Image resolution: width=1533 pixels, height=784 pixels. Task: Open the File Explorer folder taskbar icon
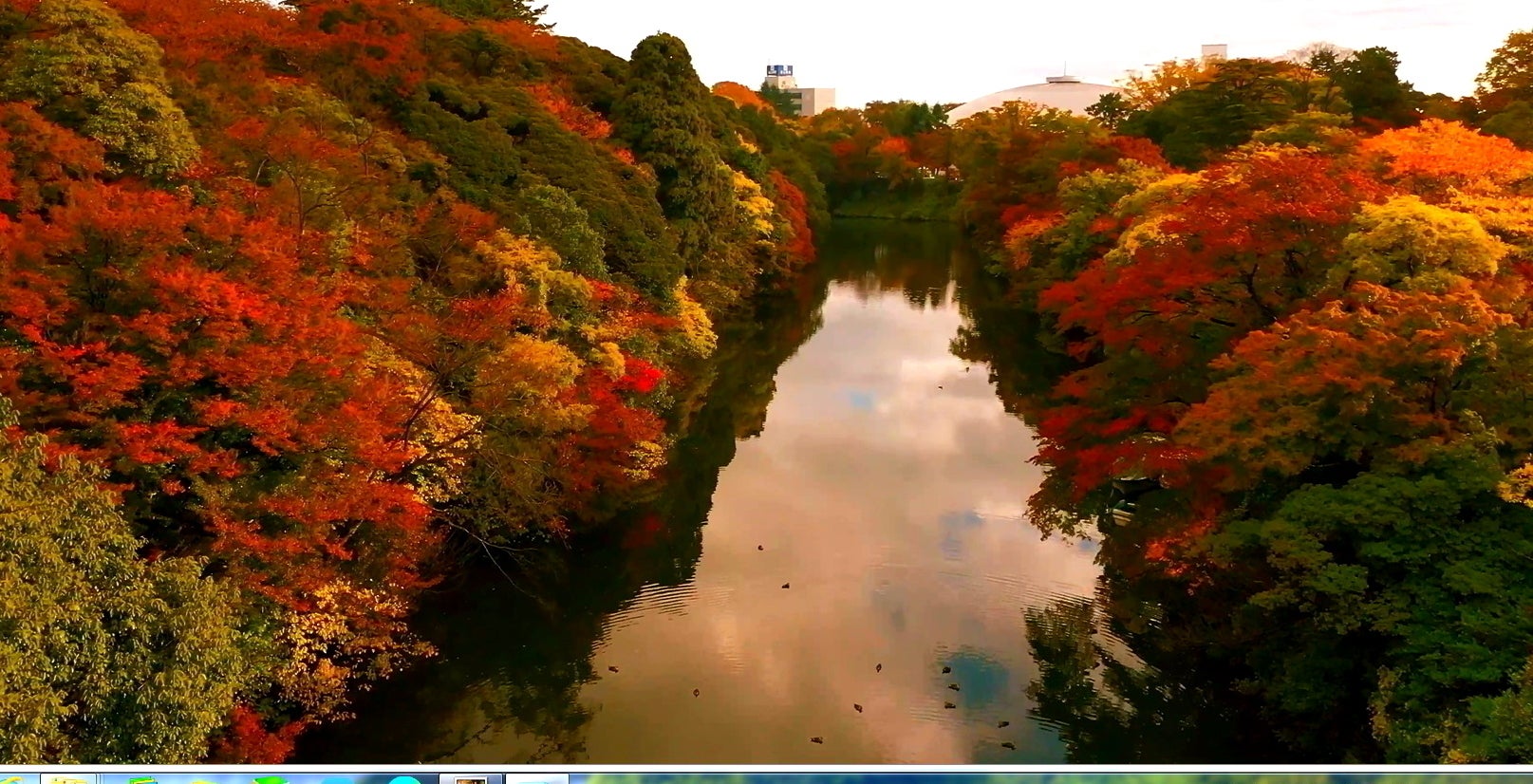pos(67,779)
